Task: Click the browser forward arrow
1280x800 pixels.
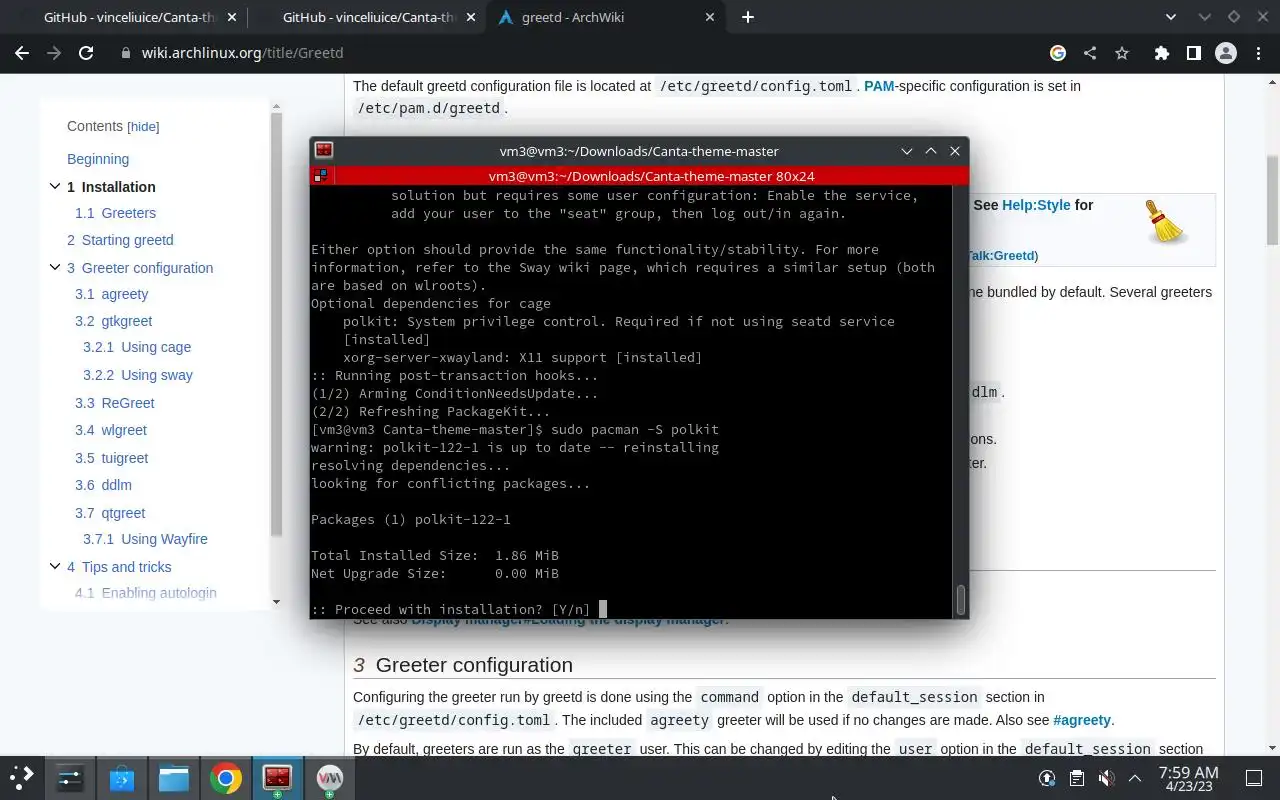Action: point(54,53)
